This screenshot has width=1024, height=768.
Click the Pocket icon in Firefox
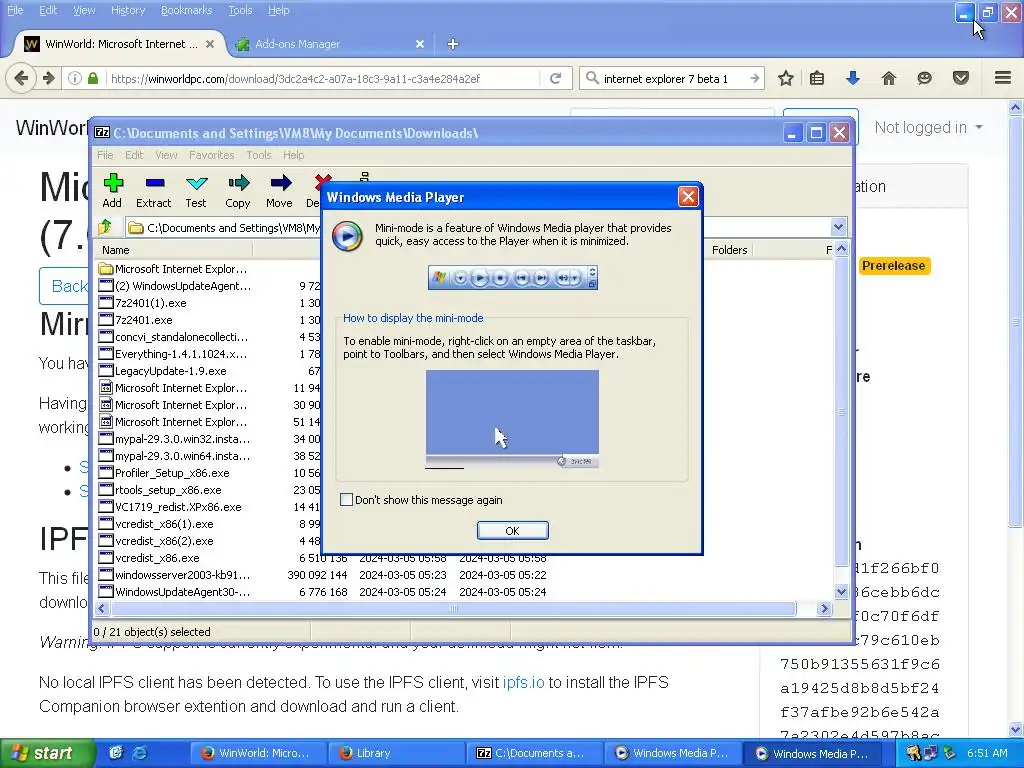961,78
